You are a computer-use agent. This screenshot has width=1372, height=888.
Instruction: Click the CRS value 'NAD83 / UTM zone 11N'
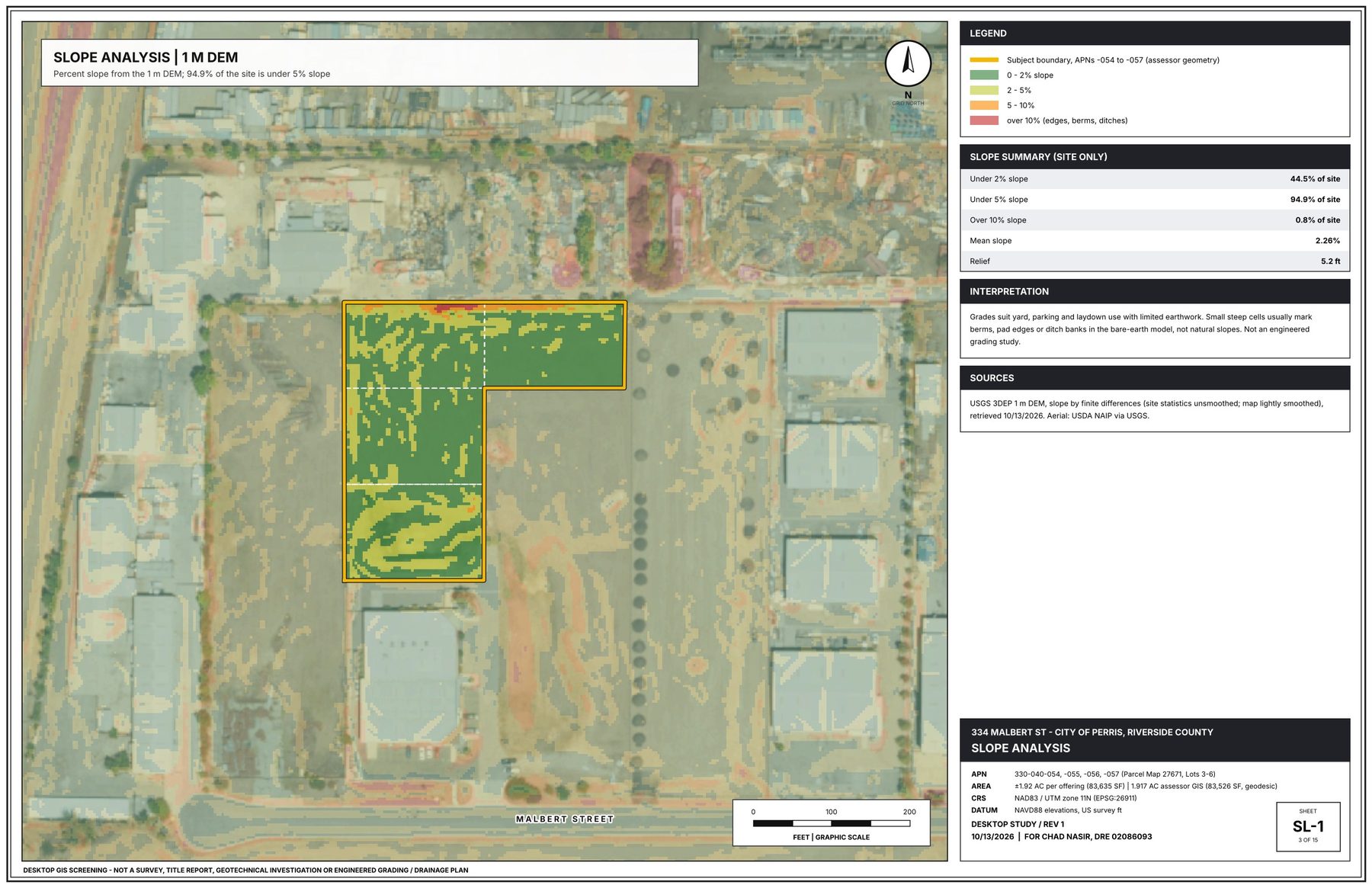(x=1075, y=799)
